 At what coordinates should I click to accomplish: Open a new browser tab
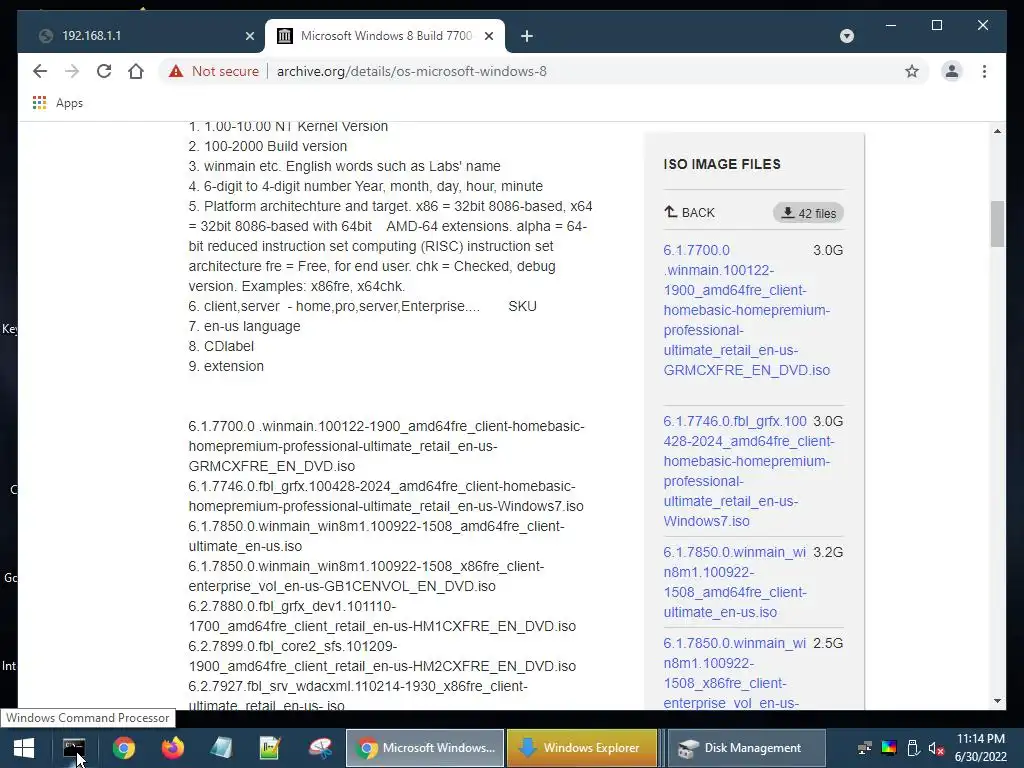click(x=526, y=36)
